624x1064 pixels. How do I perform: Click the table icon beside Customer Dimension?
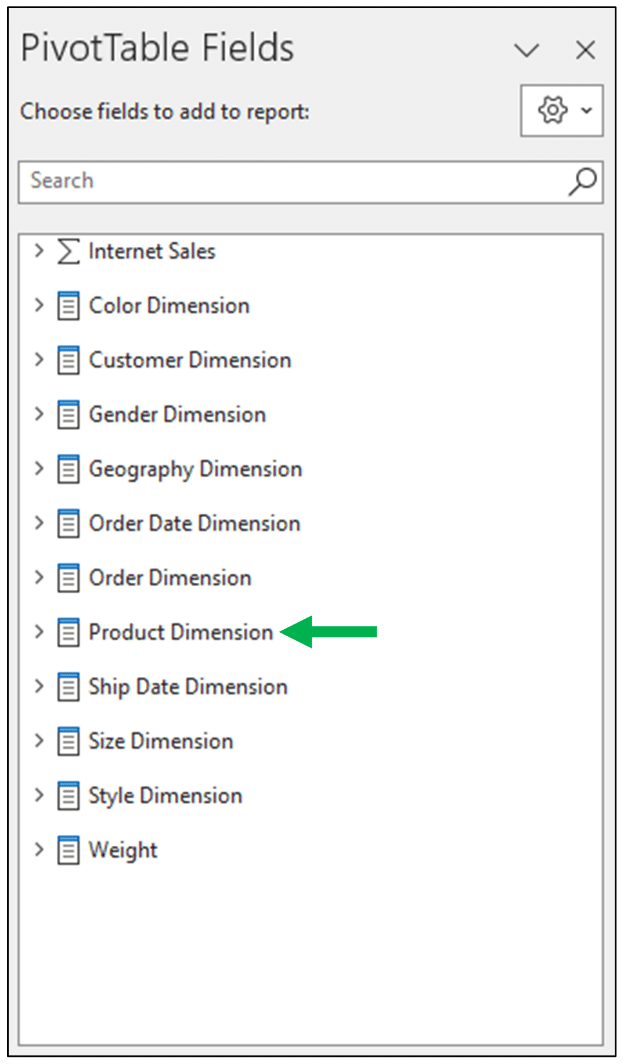[66, 360]
